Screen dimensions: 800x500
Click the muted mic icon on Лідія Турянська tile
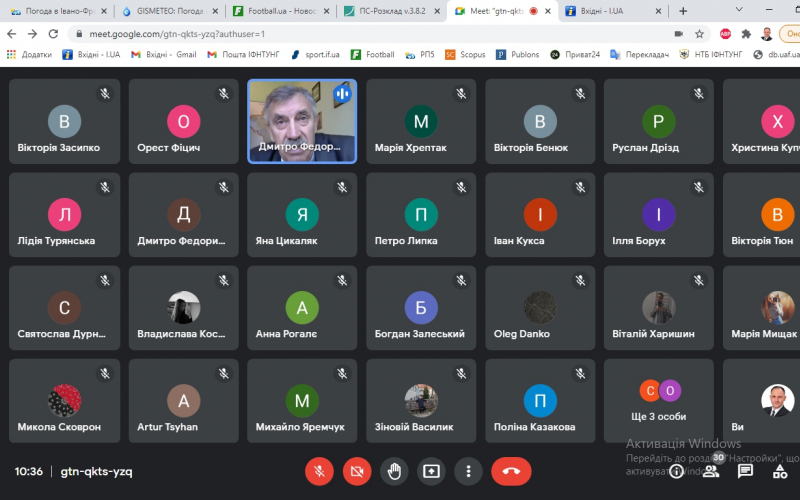pyautogui.click(x=105, y=187)
